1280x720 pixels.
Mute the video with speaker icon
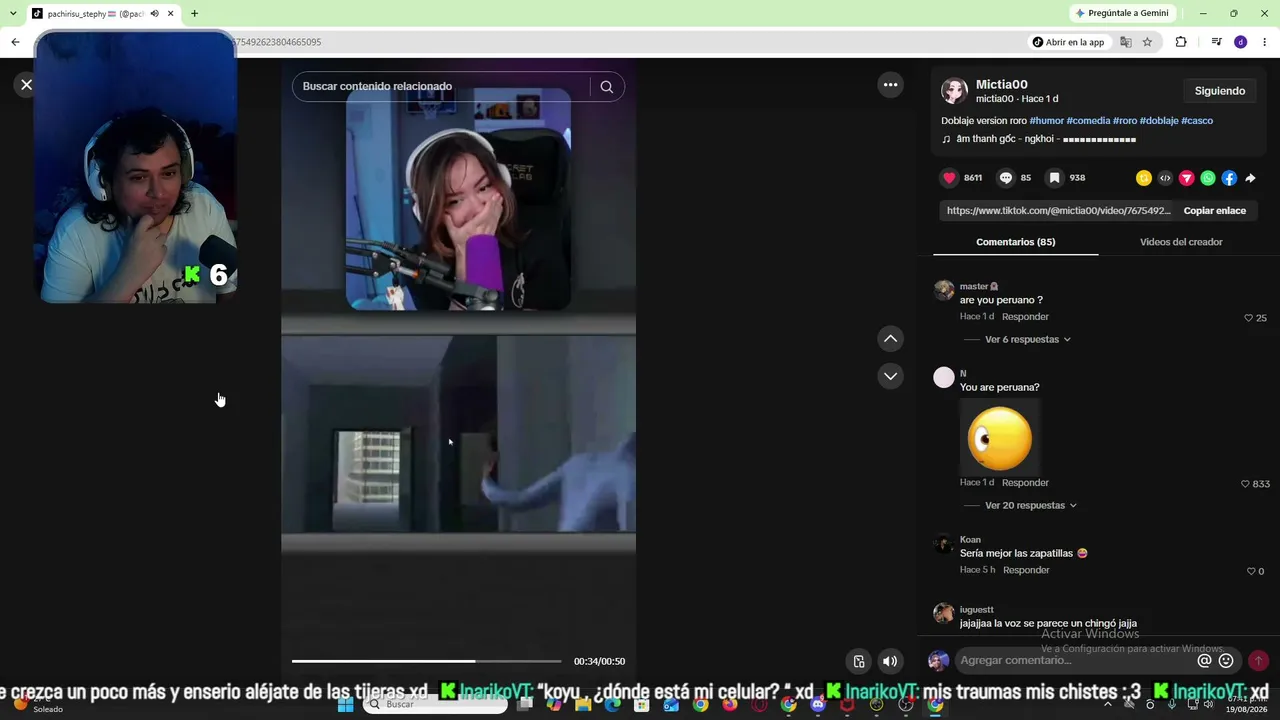[x=890, y=661]
